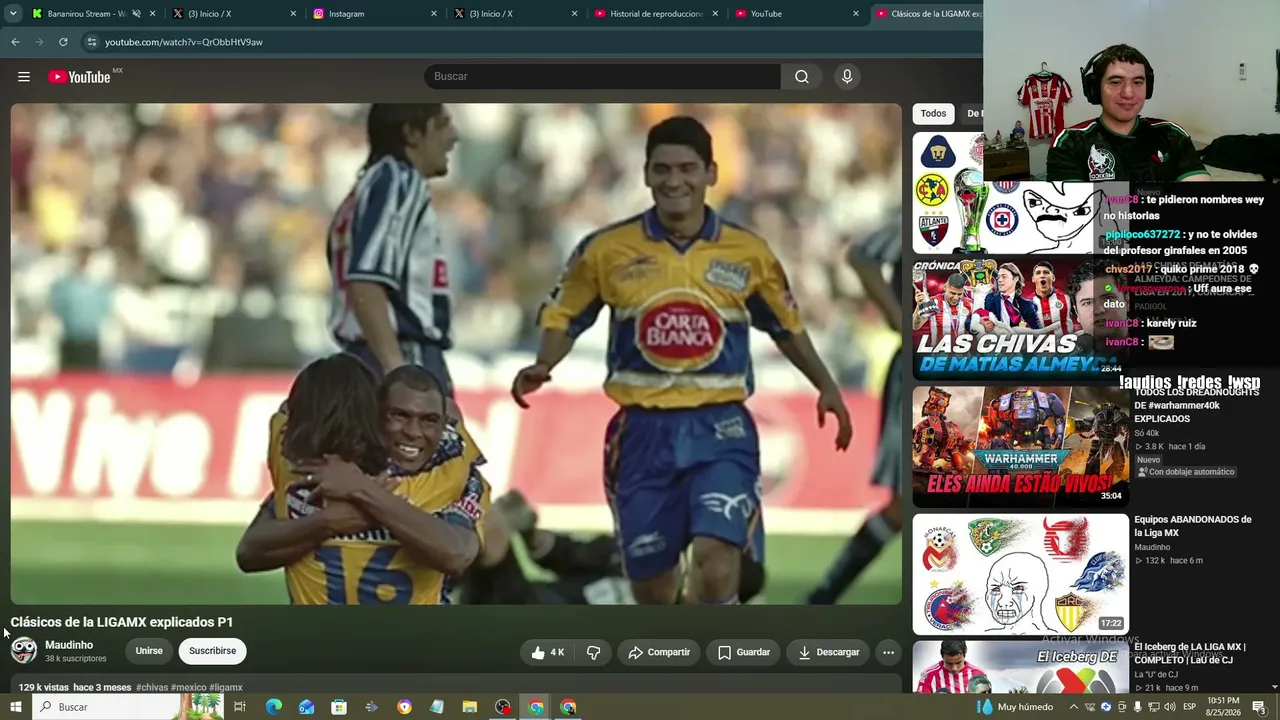Click the browser address bar URL
Viewport: 1280px width, 720px height.
pyautogui.click(x=184, y=42)
